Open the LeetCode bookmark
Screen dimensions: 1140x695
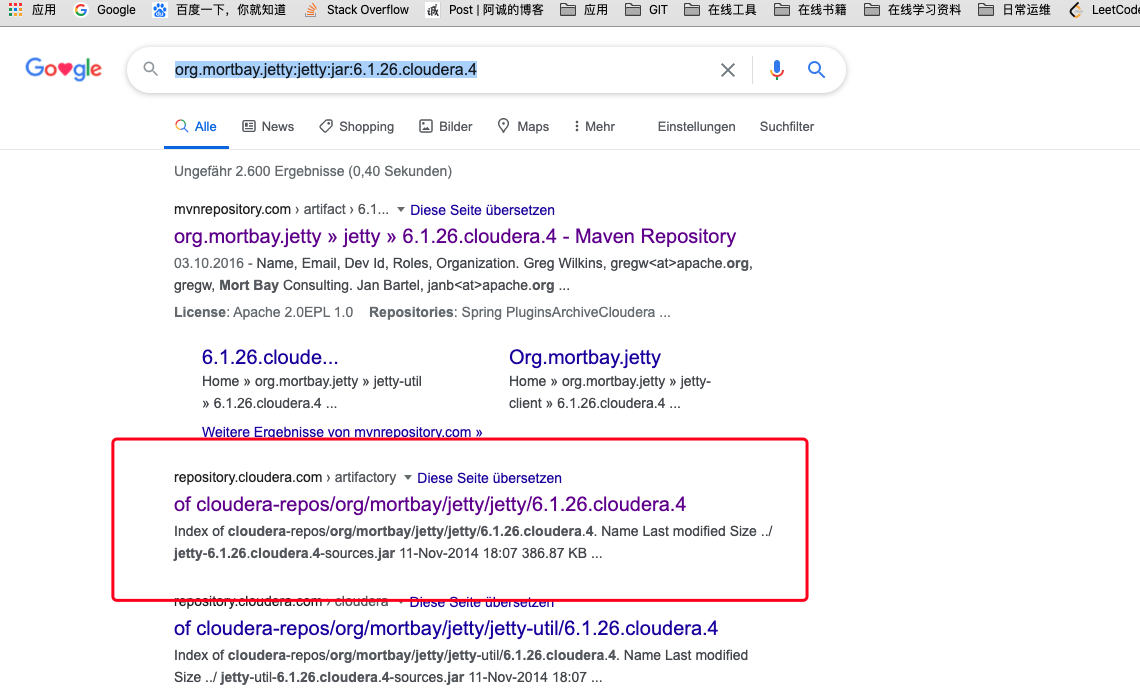point(1104,9)
